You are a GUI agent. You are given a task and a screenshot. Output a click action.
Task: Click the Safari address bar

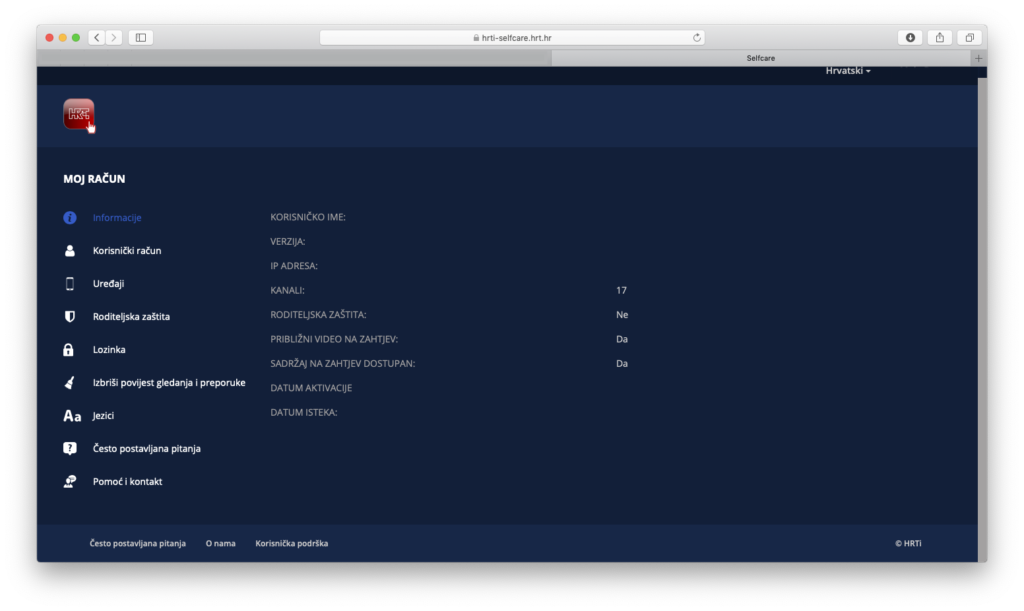coord(511,38)
